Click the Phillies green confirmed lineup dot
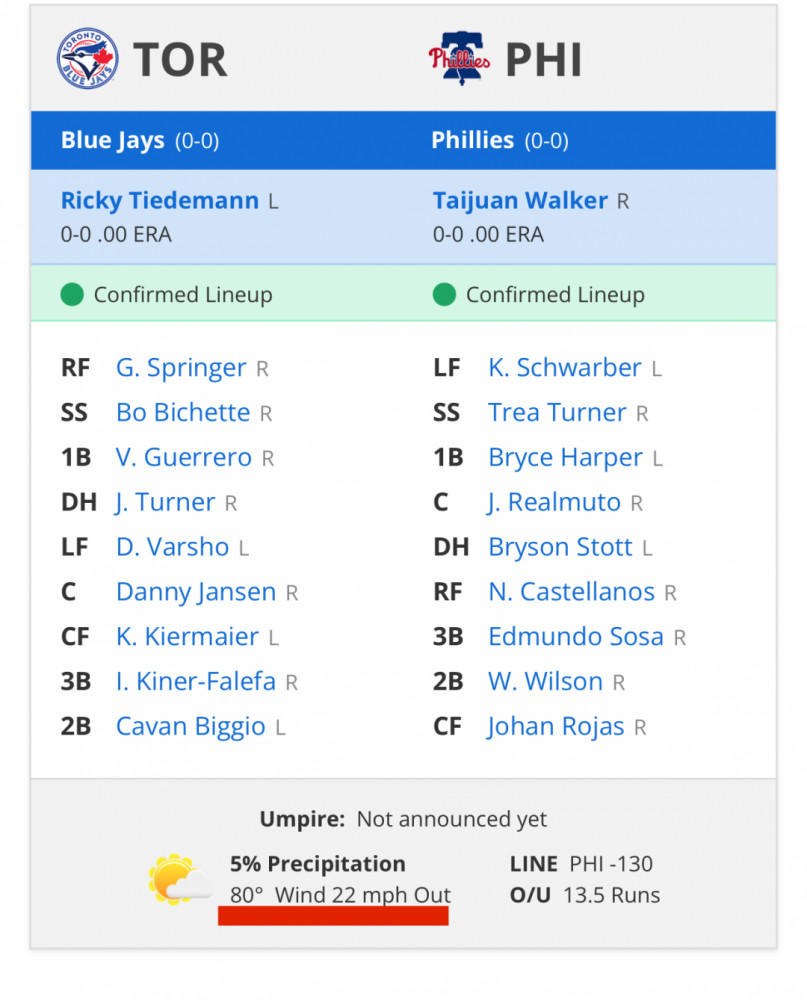 444,295
